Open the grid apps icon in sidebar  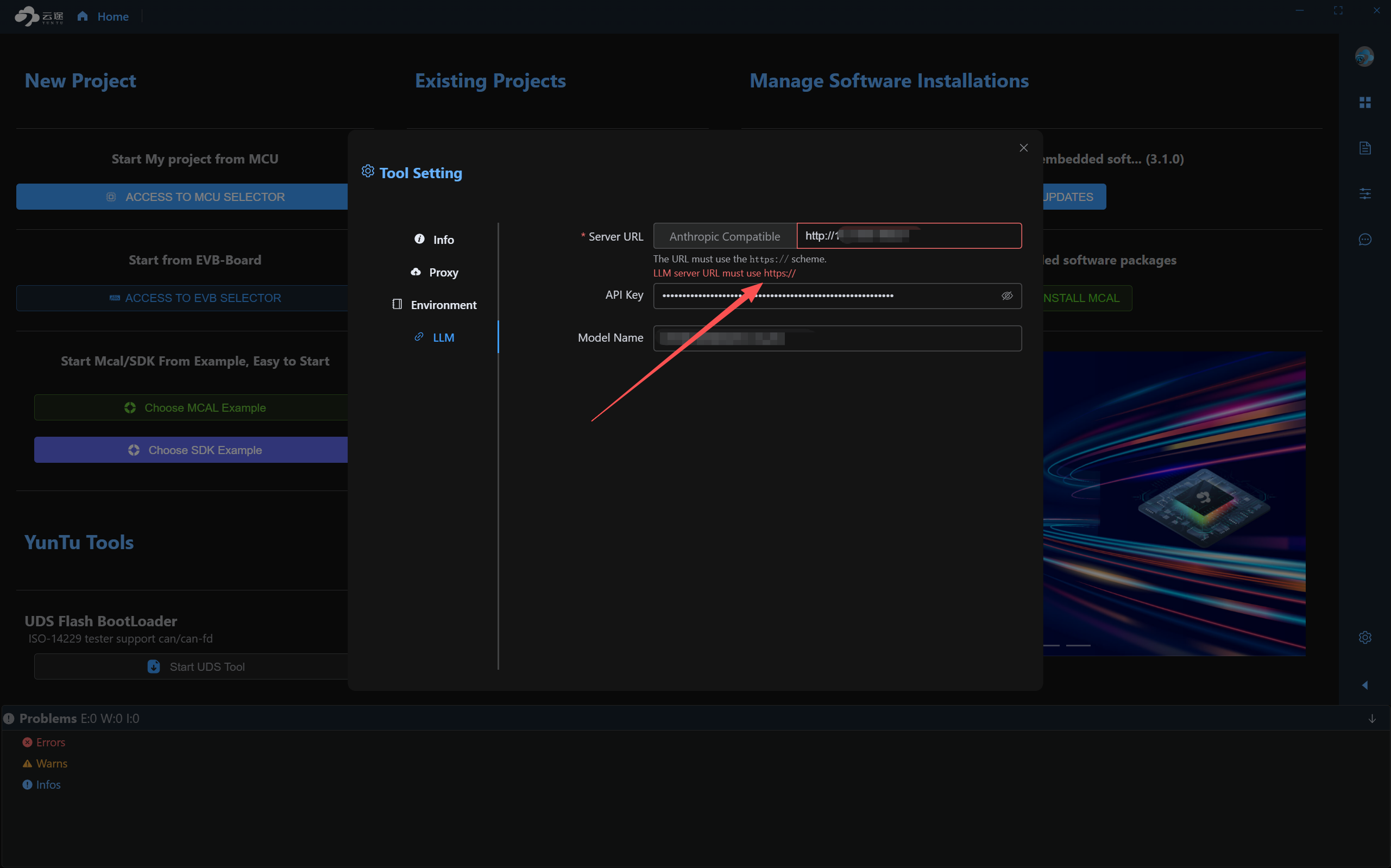click(x=1364, y=102)
